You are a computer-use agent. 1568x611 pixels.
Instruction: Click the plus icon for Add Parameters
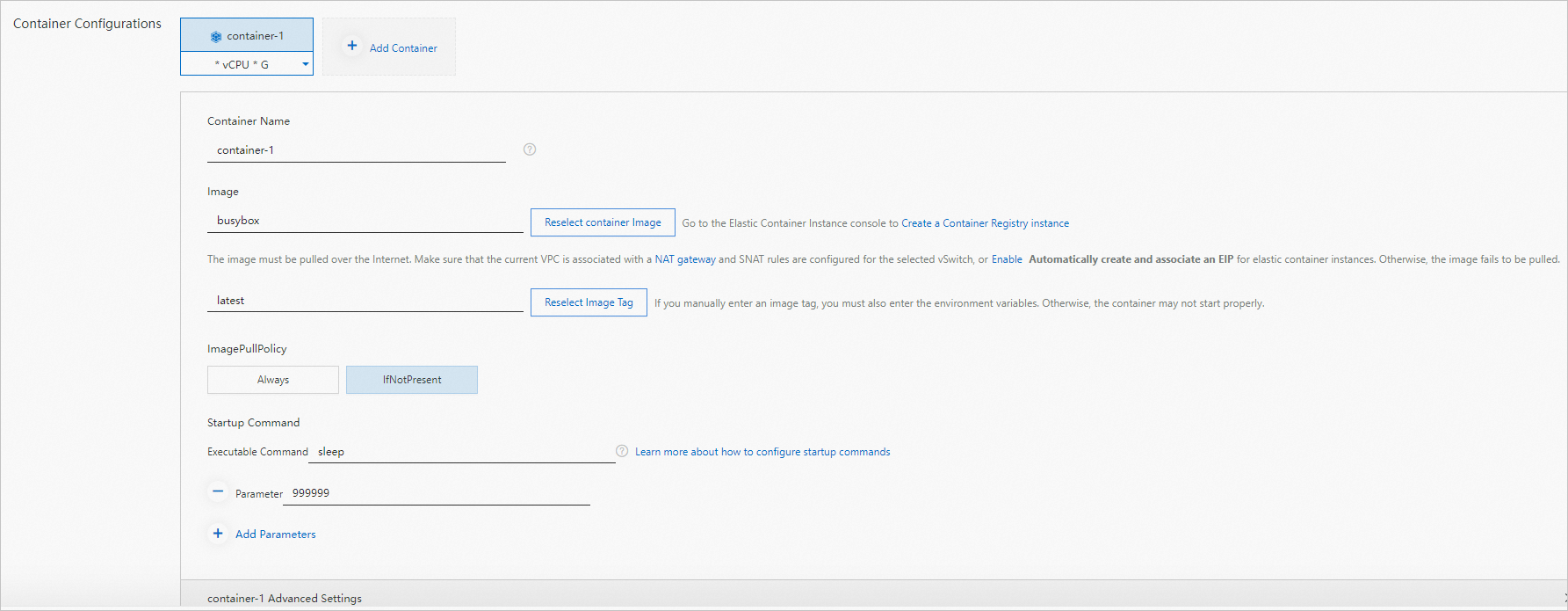click(x=218, y=534)
